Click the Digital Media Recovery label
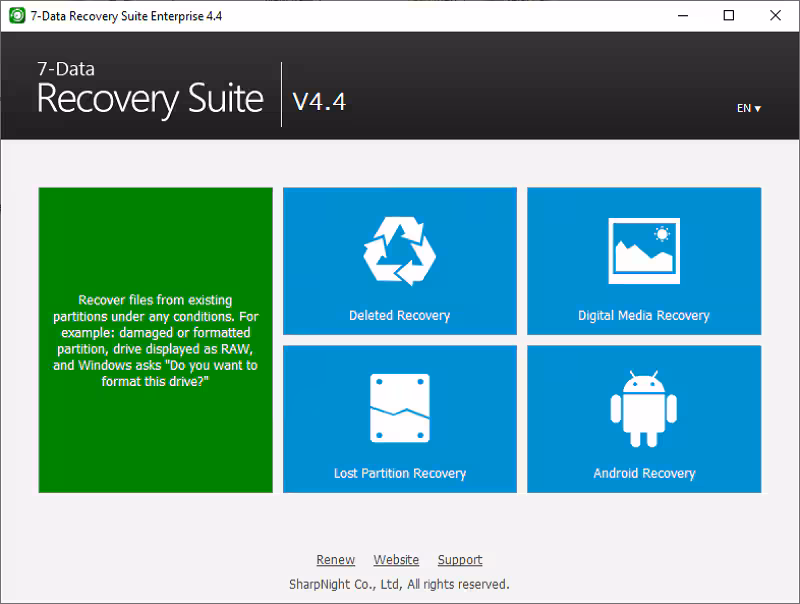Image resolution: width=800 pixels, height=604 pixels. point(644,315)
